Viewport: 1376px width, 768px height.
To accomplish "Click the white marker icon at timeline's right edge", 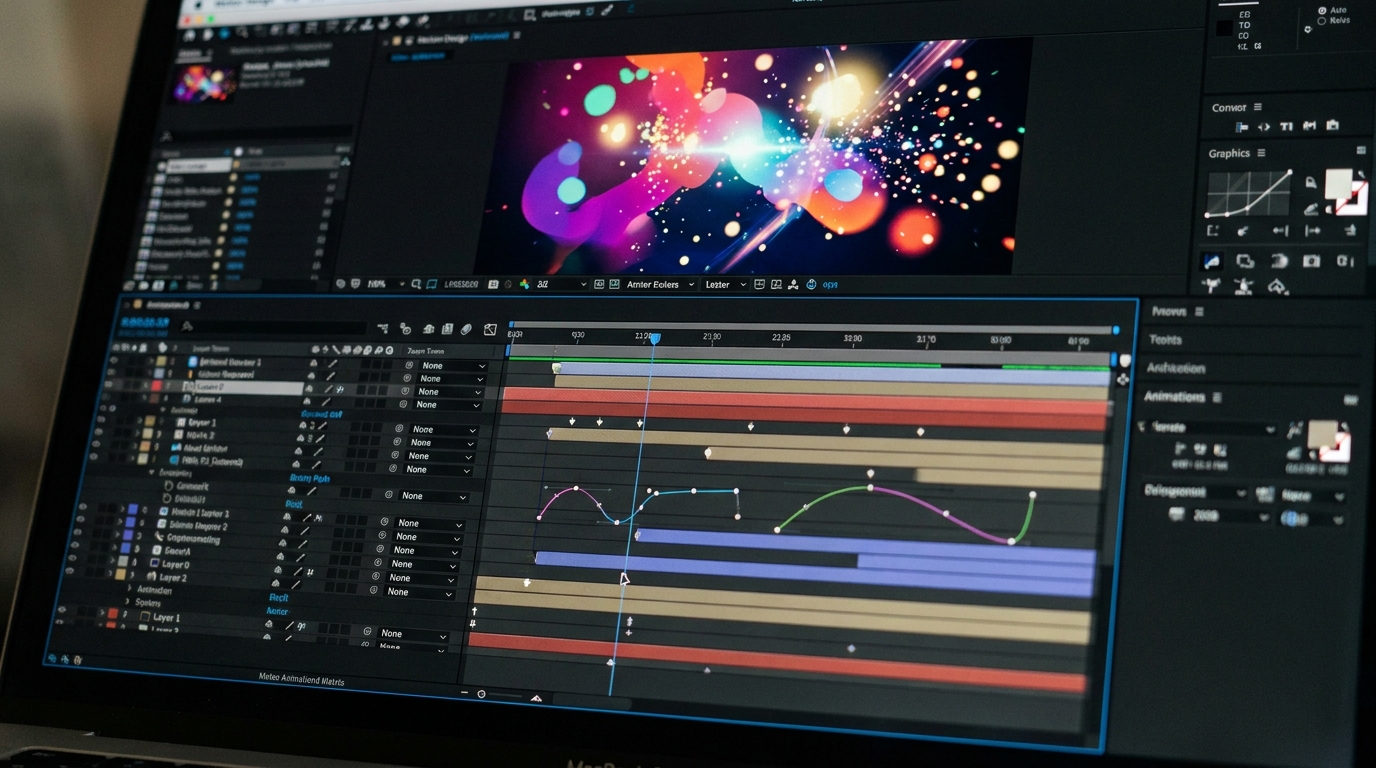I will point(1125,361).
